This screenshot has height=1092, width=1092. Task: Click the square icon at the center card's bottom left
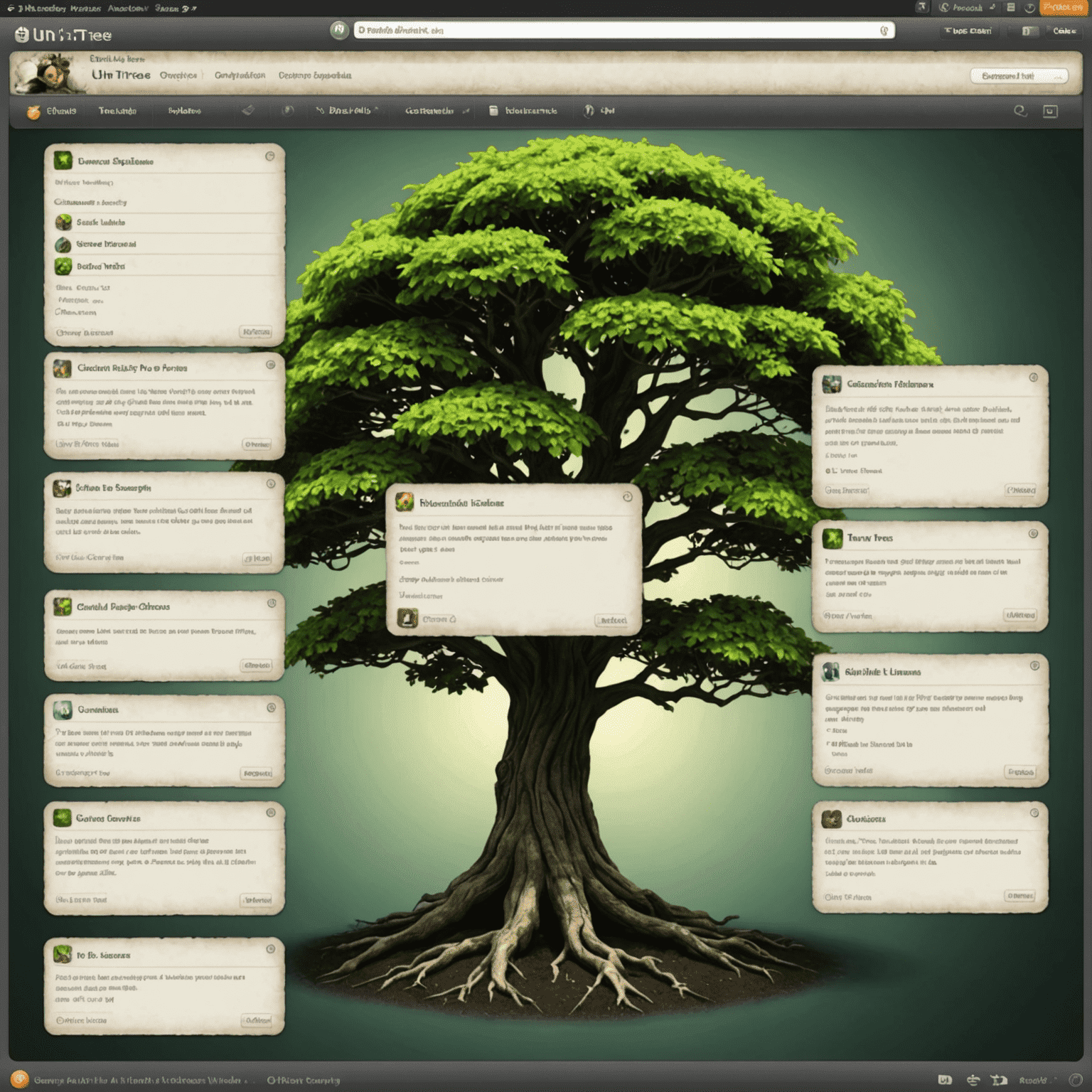(x=407, y=618)
